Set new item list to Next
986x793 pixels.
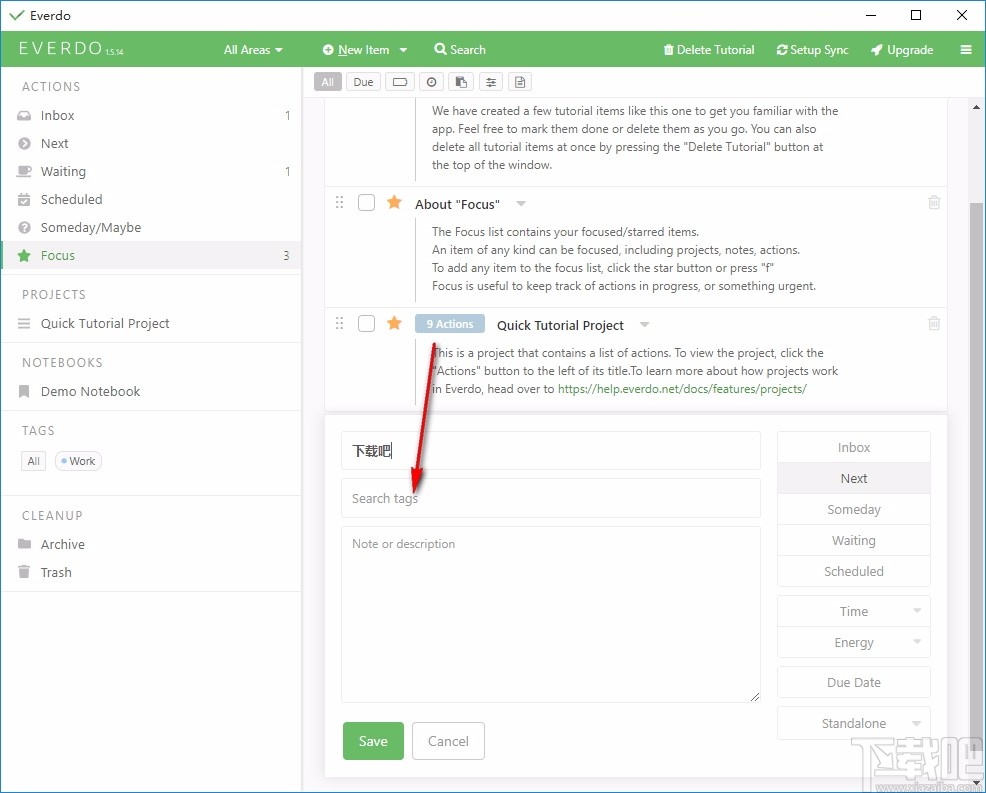pos(853,479)
